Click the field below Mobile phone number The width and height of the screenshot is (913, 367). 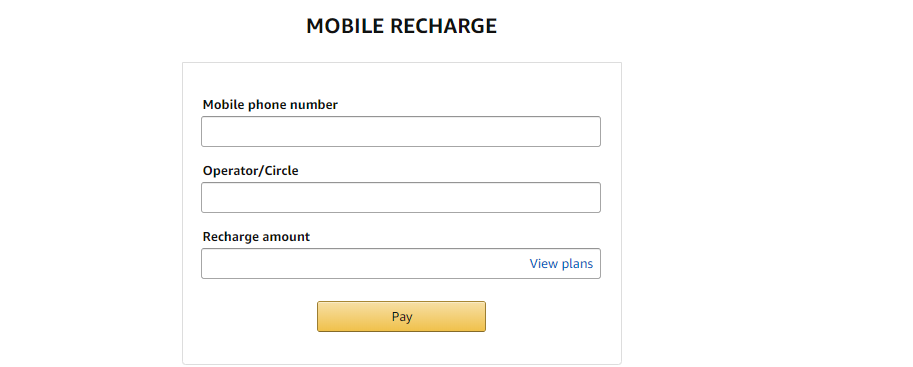click(x=401, y=132)
